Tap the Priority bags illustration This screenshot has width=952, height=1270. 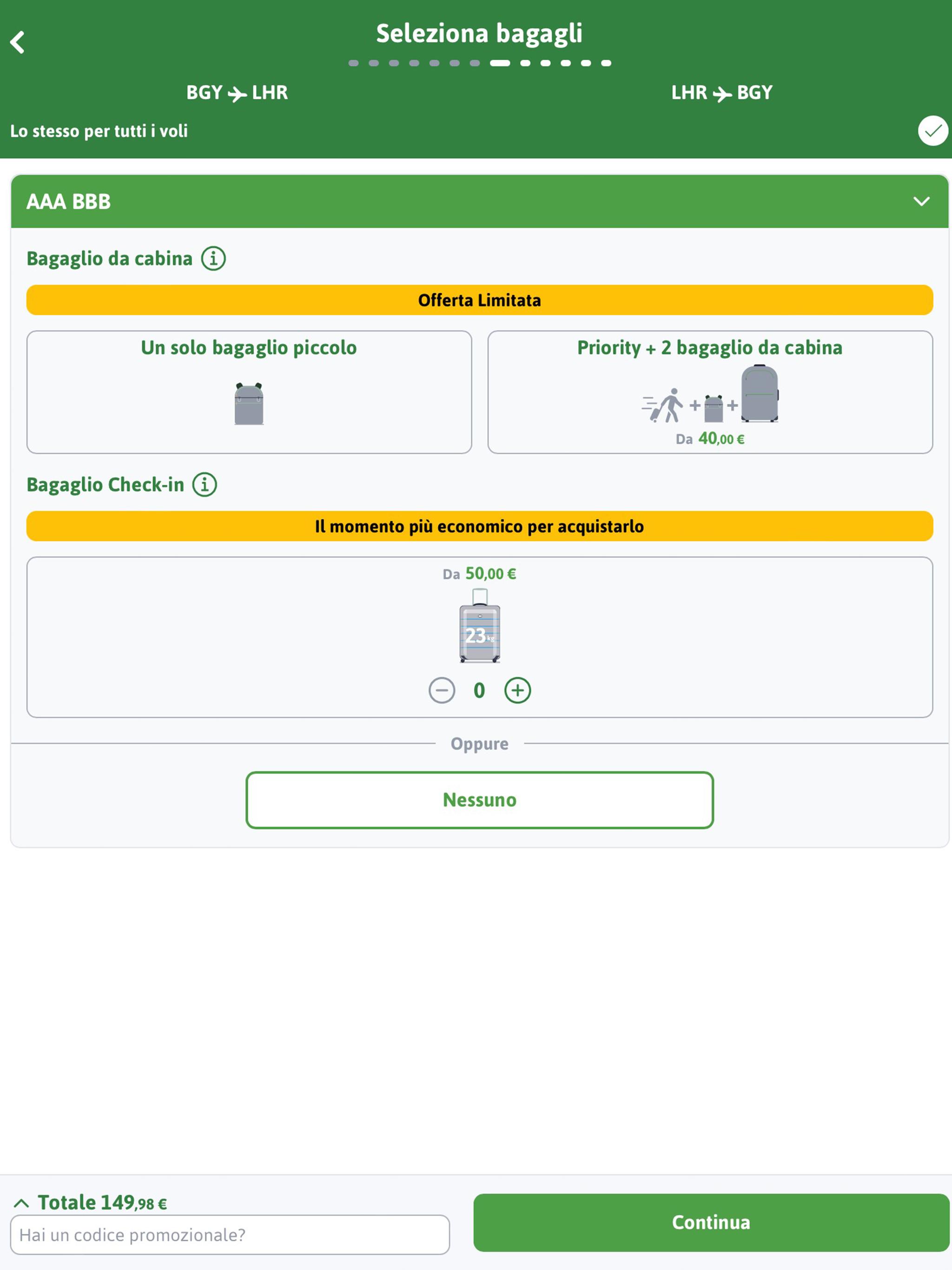710,394
